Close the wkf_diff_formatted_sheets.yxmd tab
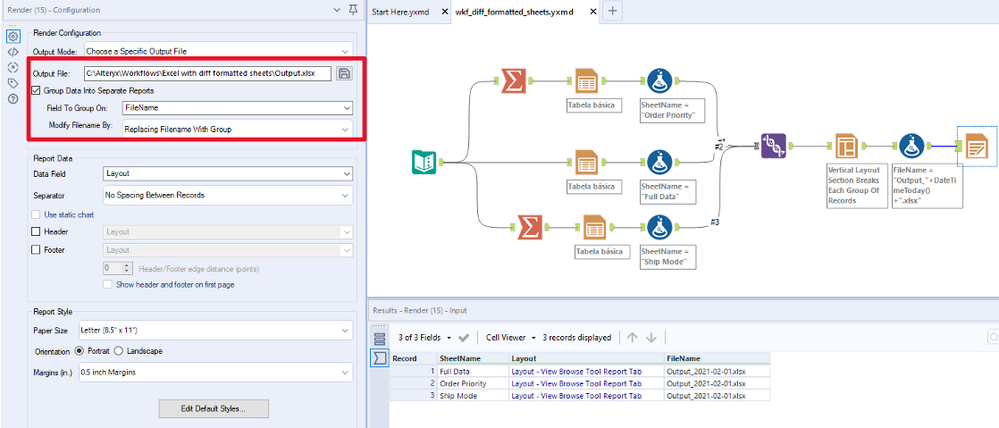 [x=594, y=11]
